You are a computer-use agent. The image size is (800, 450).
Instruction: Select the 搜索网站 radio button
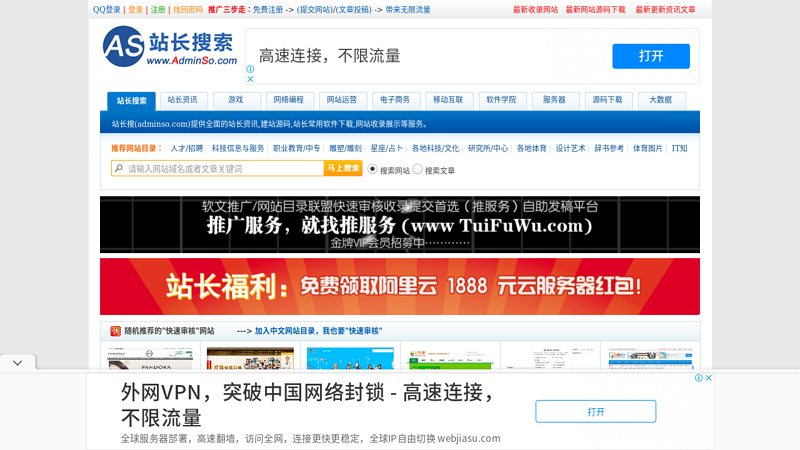pyautogui.click(x=372, y=169)
